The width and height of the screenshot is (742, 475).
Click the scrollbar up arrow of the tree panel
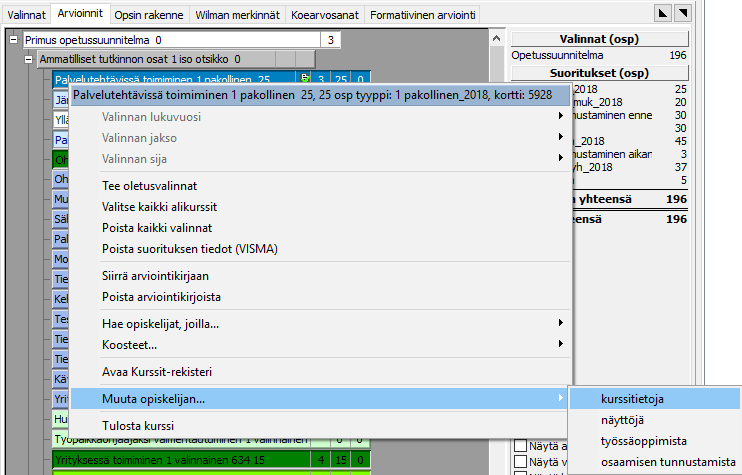[496, 38]
